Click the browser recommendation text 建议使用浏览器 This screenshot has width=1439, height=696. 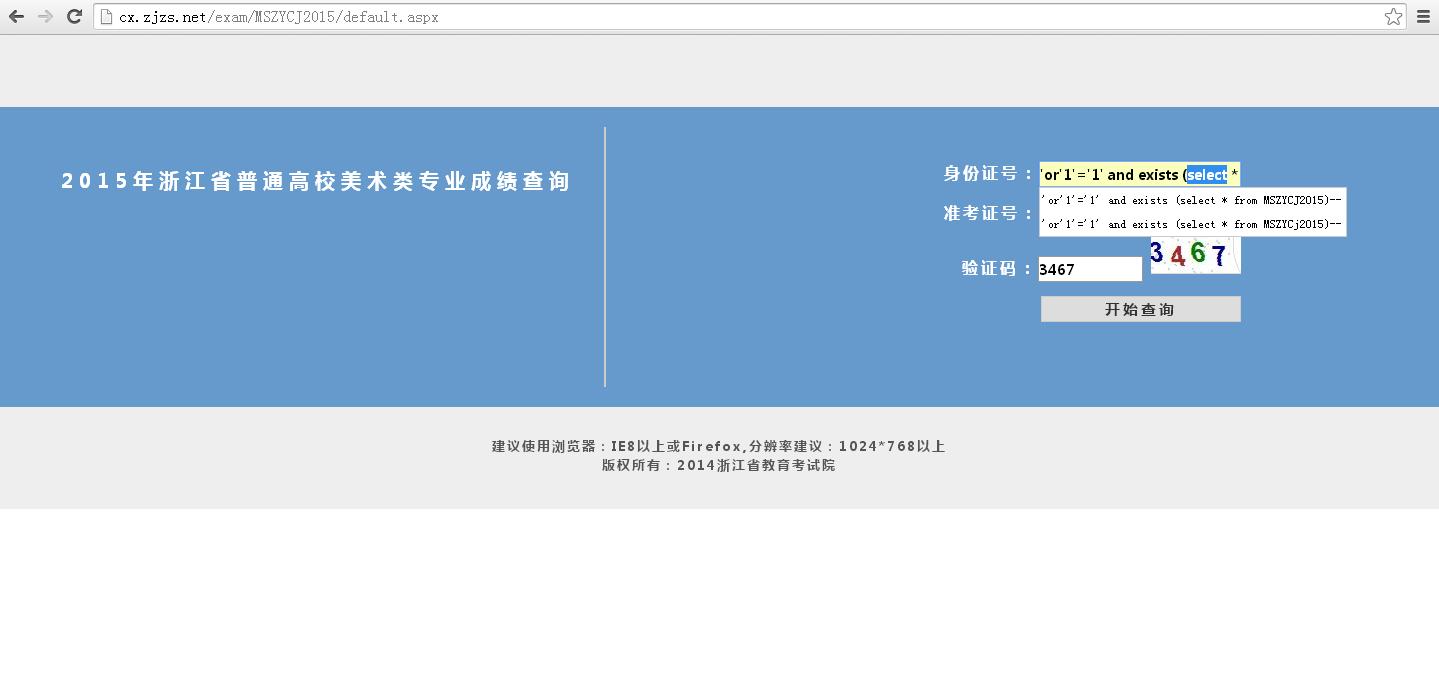(719, 446)
